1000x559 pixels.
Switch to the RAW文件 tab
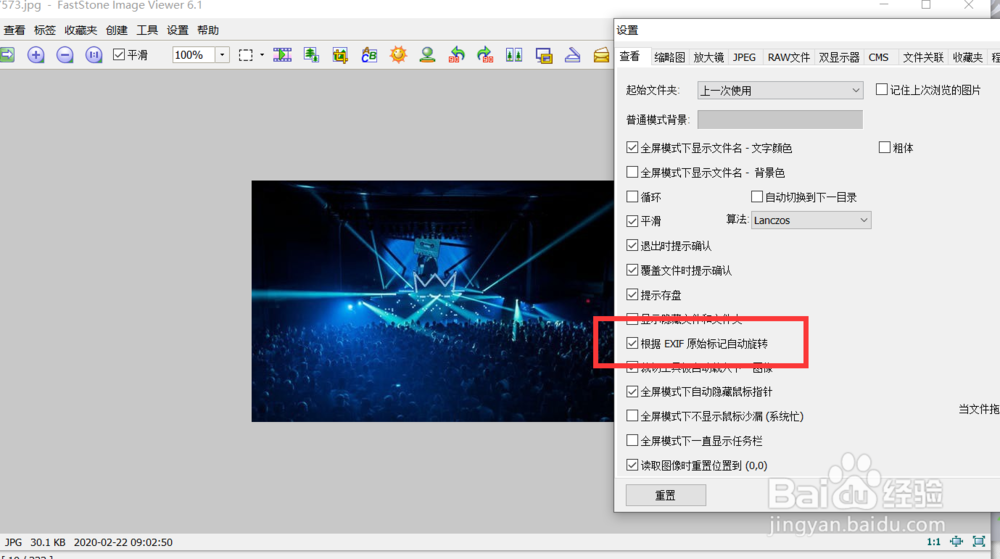point(788,57)
